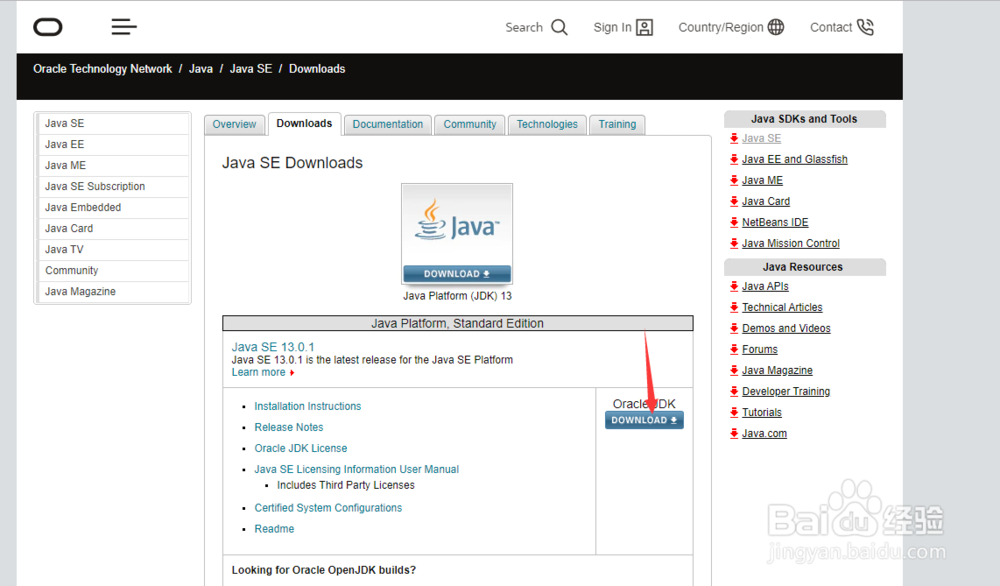Screen dimensions: 1000x586
Task: Click the Java SE breadcrumb link
Action: tap(251, 69)
